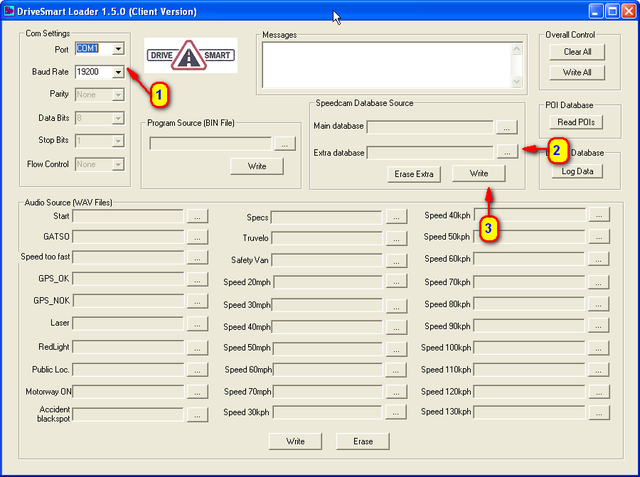Browse for the Speed 50kph WAV file
Viewport: 640px width, 477px height.
[x=599, y=237]
